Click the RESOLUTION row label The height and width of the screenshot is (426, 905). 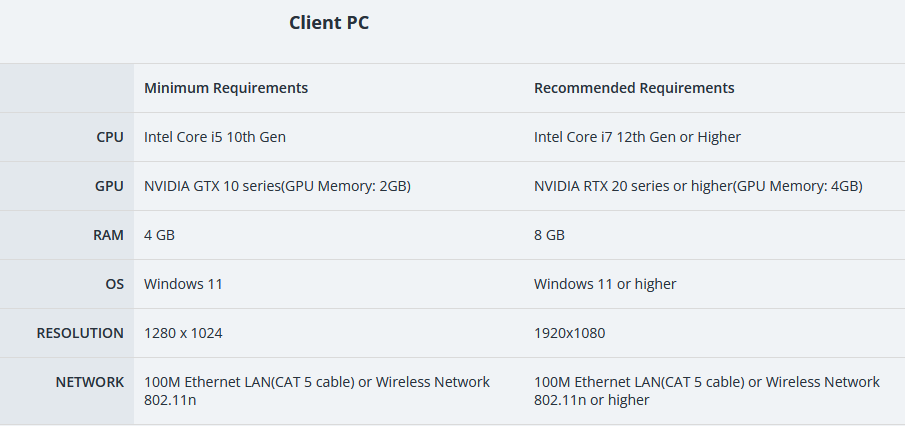tap(80, 333)
